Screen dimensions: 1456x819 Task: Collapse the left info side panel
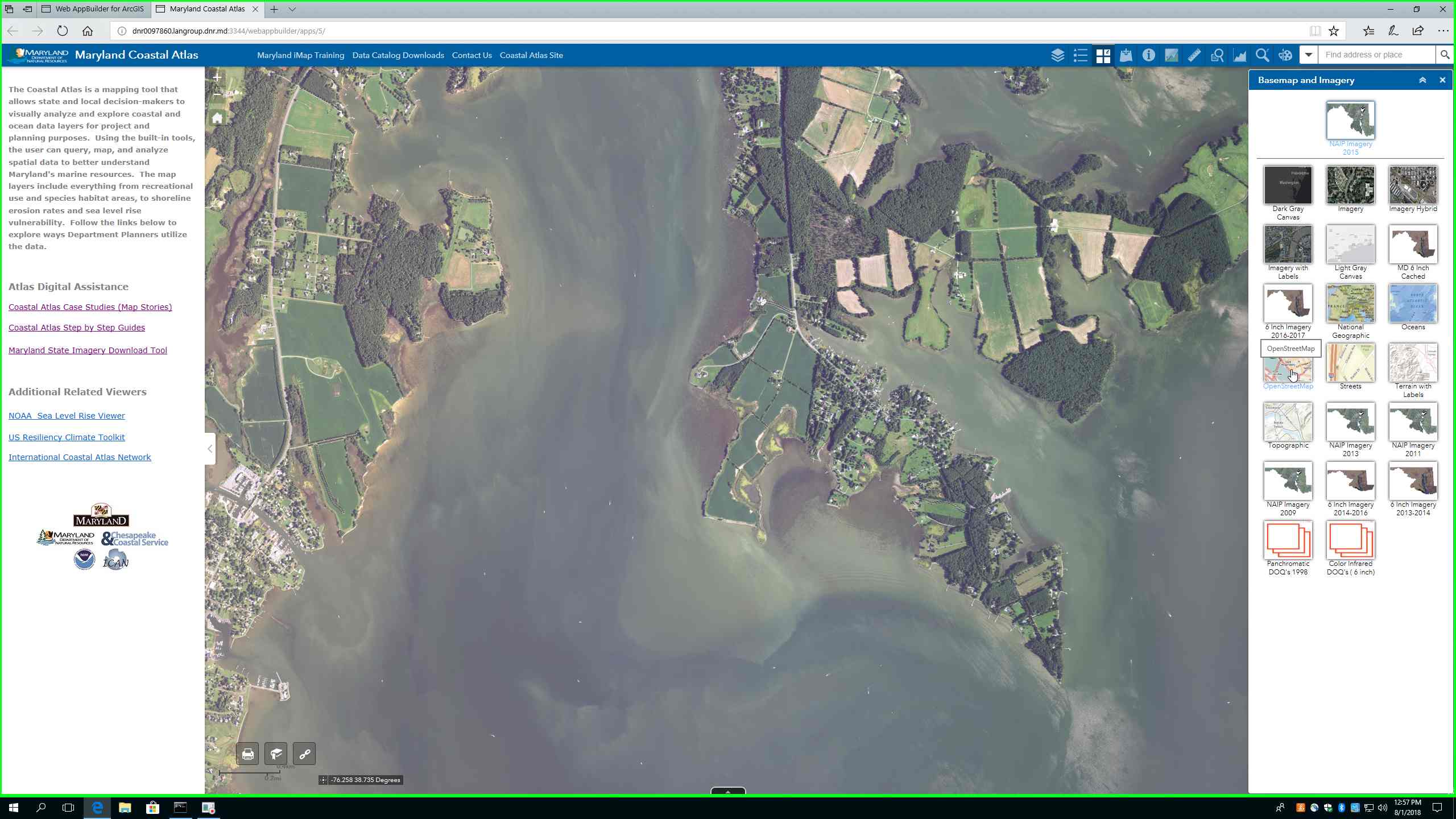[210, 449]
